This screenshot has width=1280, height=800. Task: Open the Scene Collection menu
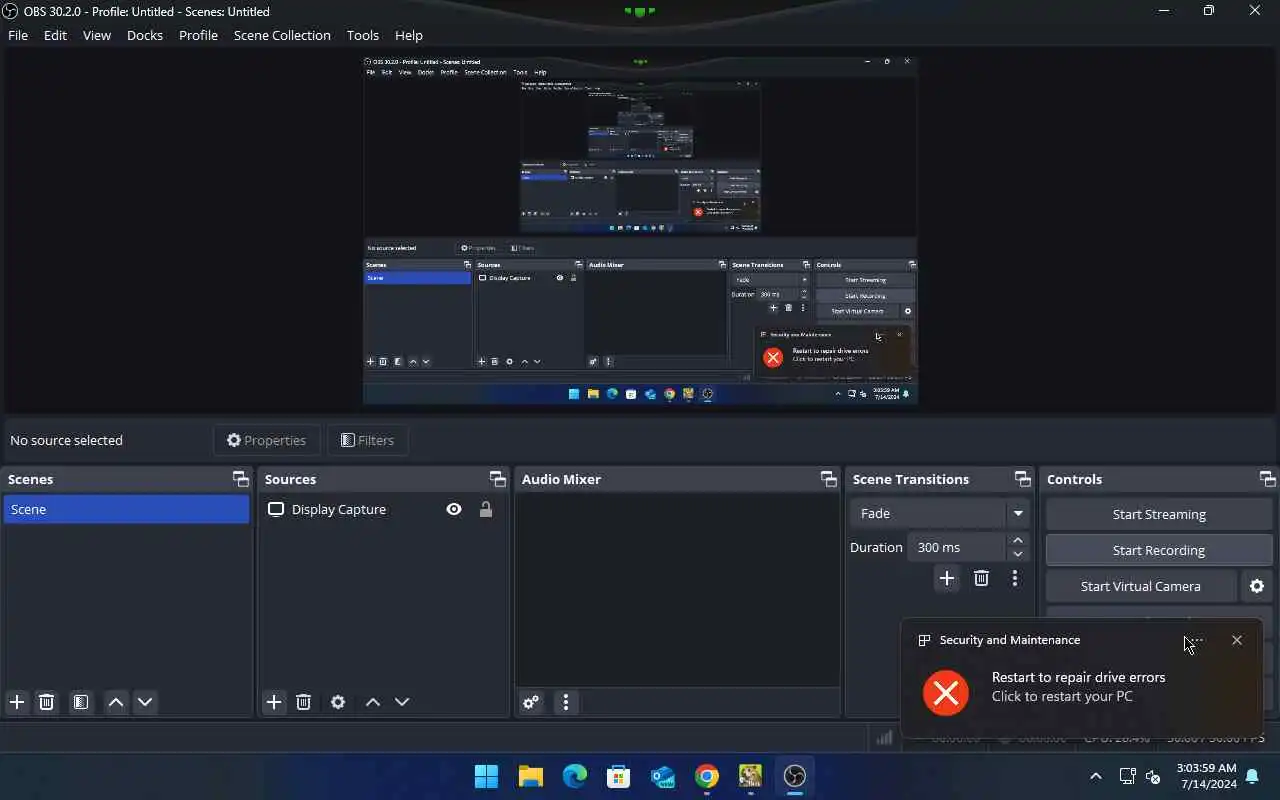(282, 35)
